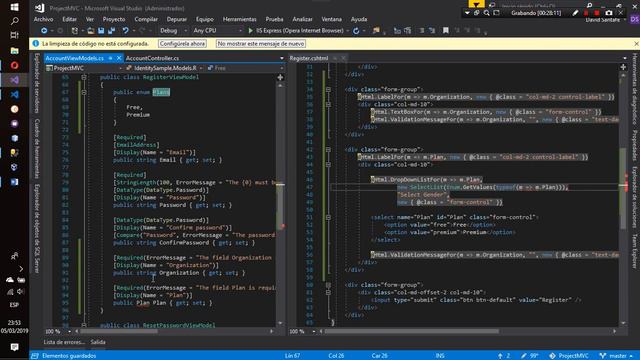
Task: Toggle pin on AccountViewModels.cs tab
Action: pyautogui.click(x=110, y=58)
